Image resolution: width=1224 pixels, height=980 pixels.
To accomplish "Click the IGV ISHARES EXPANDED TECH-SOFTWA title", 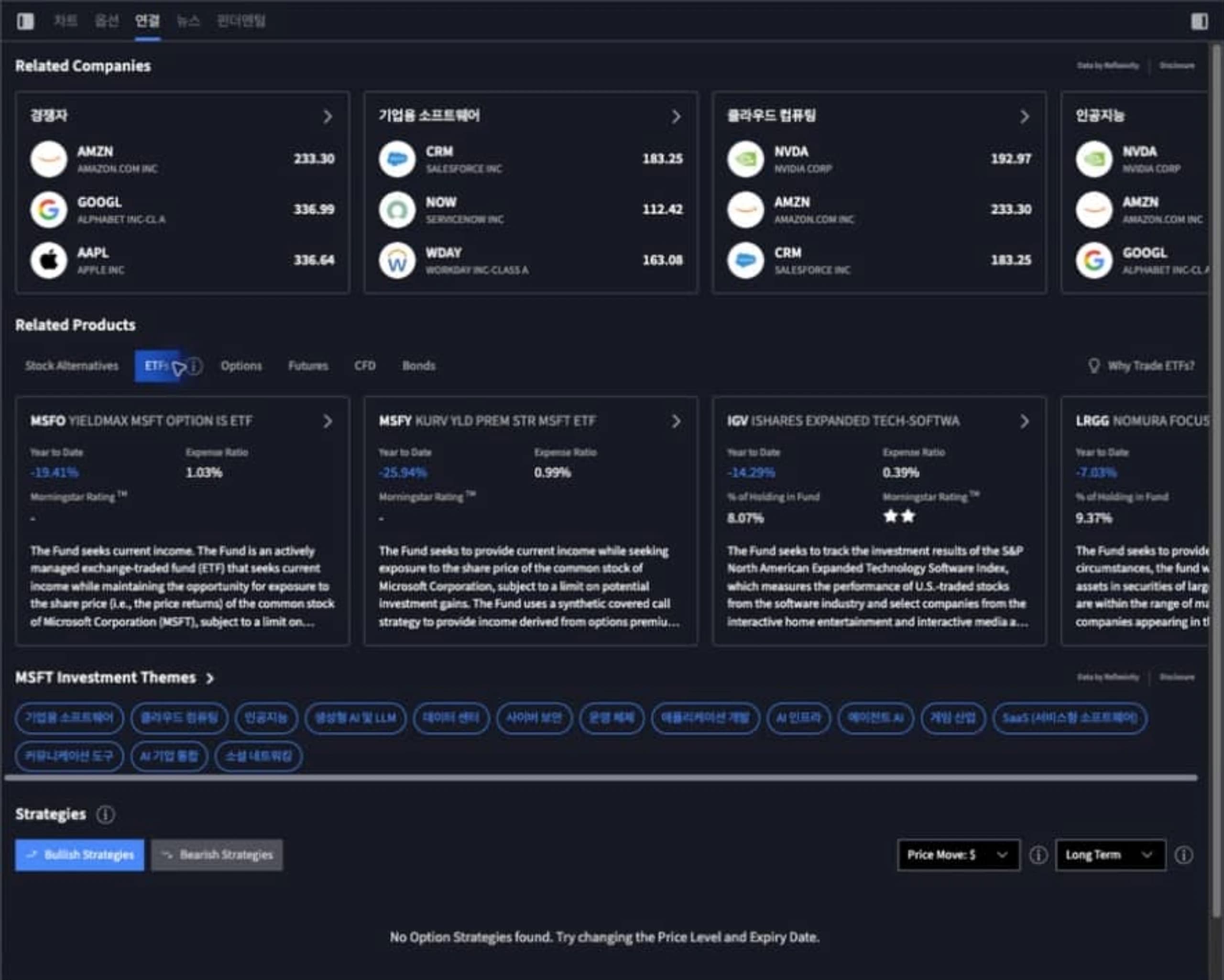I will 843,421.
